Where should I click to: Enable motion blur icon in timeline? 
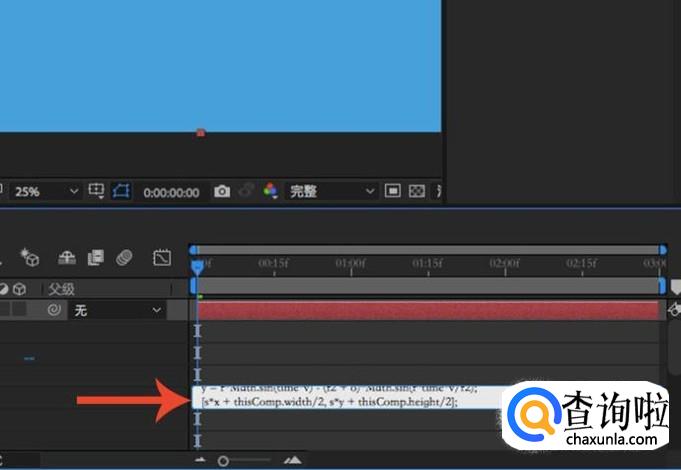124,258
